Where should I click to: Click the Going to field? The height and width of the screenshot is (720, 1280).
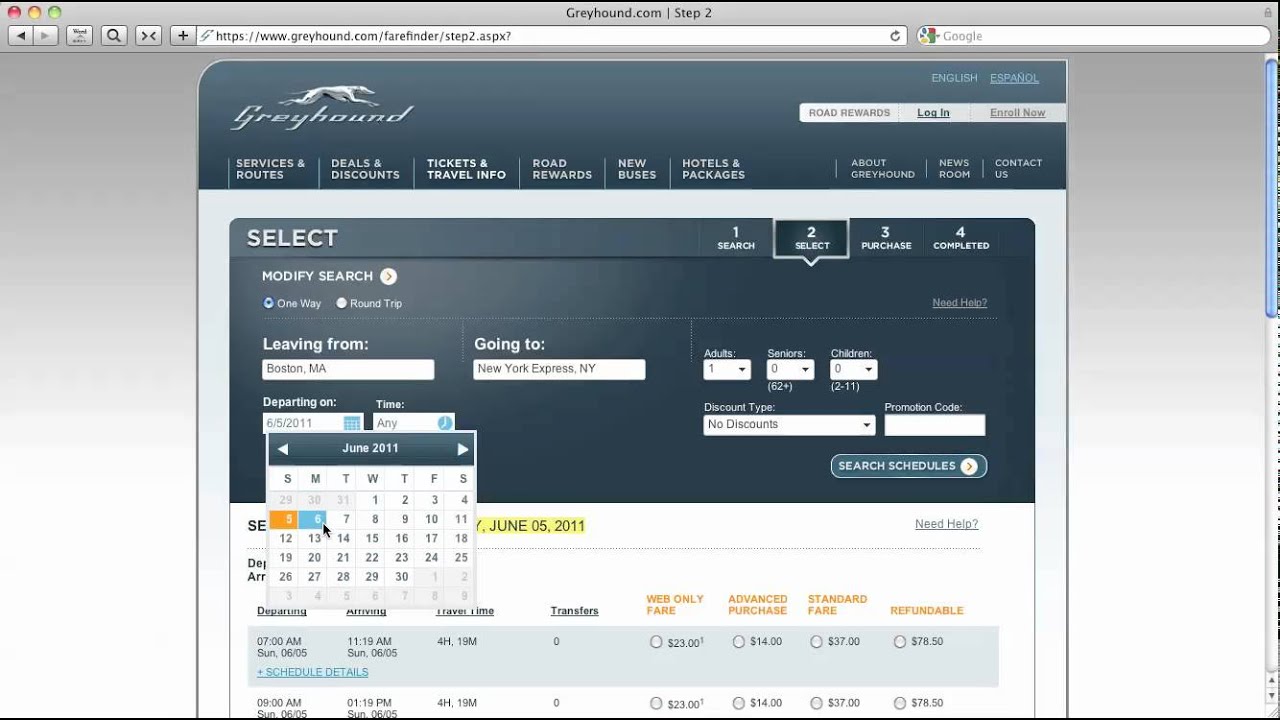(x=559, y=369)
